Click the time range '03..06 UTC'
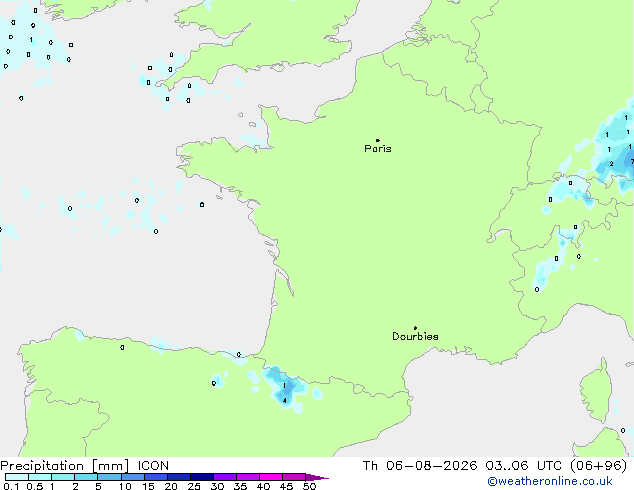This screenshot has height=490, width=634. coord(524,466)
